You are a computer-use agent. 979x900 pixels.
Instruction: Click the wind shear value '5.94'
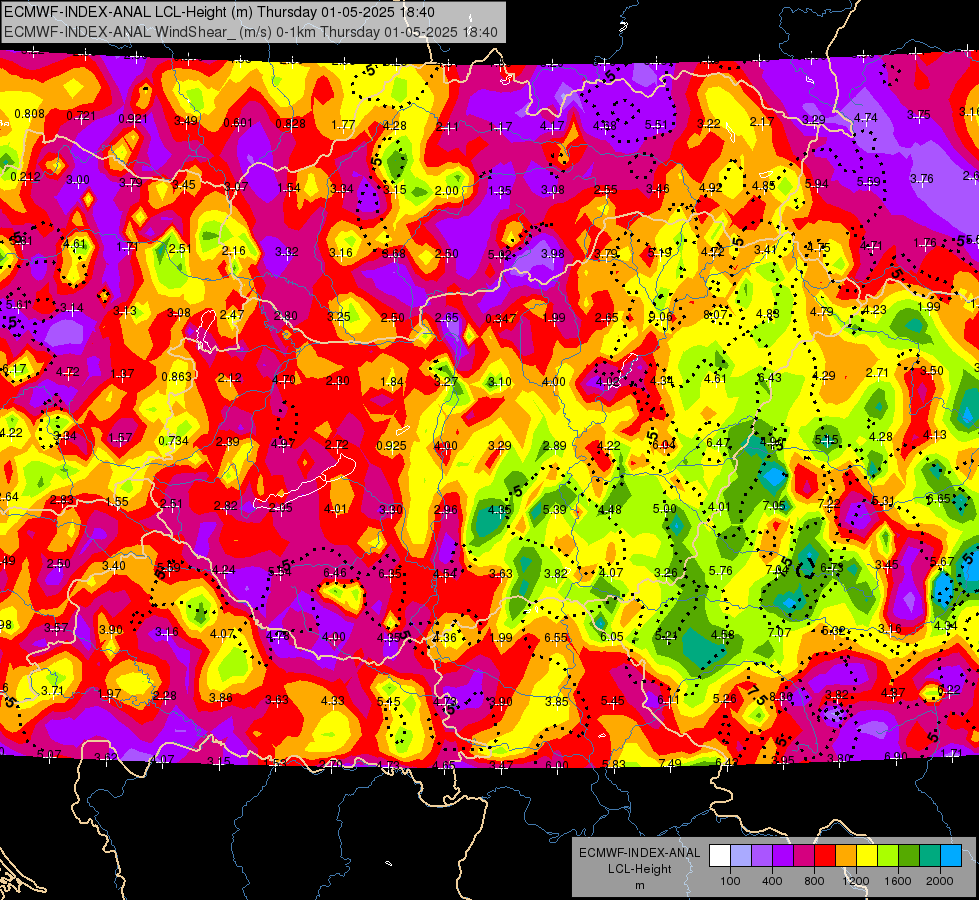pos(817,184)
